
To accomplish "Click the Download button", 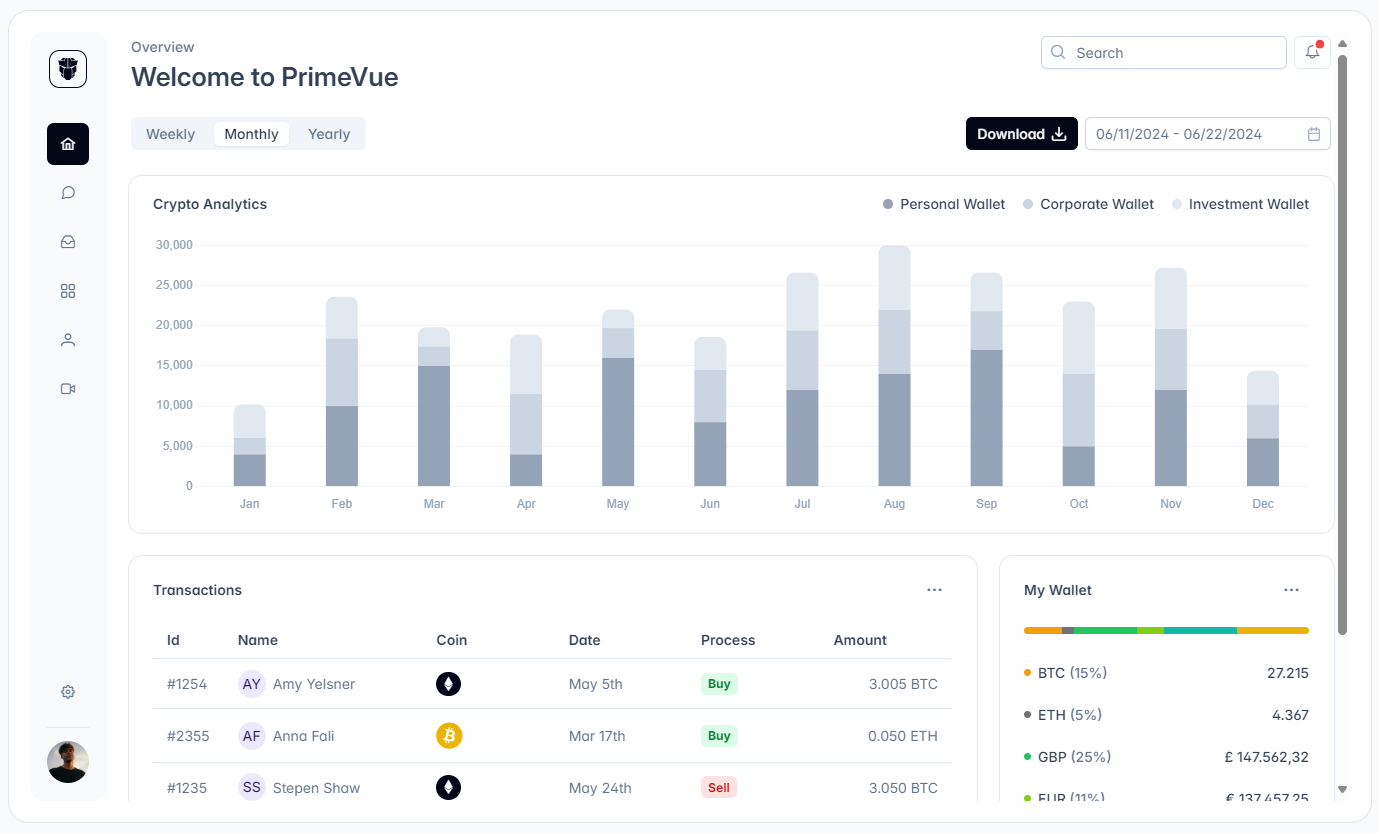I will [1021, 134].
